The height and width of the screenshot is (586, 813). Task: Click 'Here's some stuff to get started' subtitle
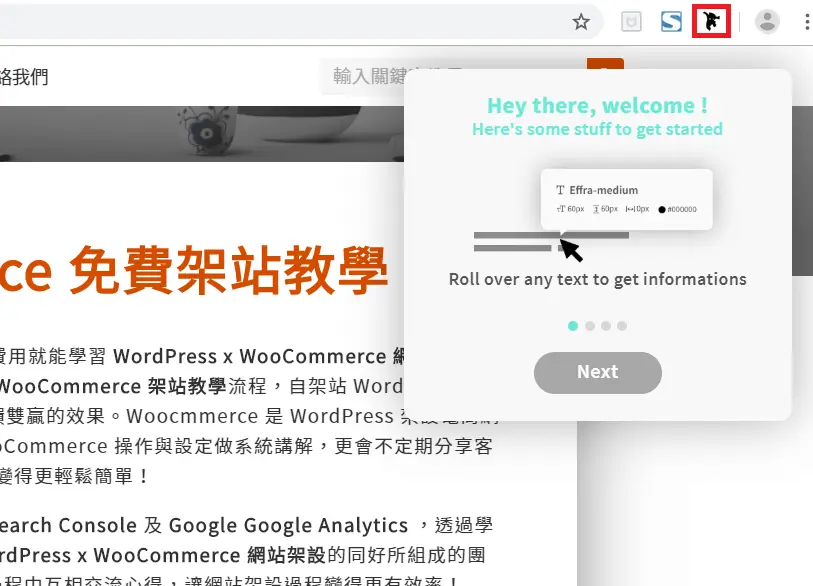[597, 129]
